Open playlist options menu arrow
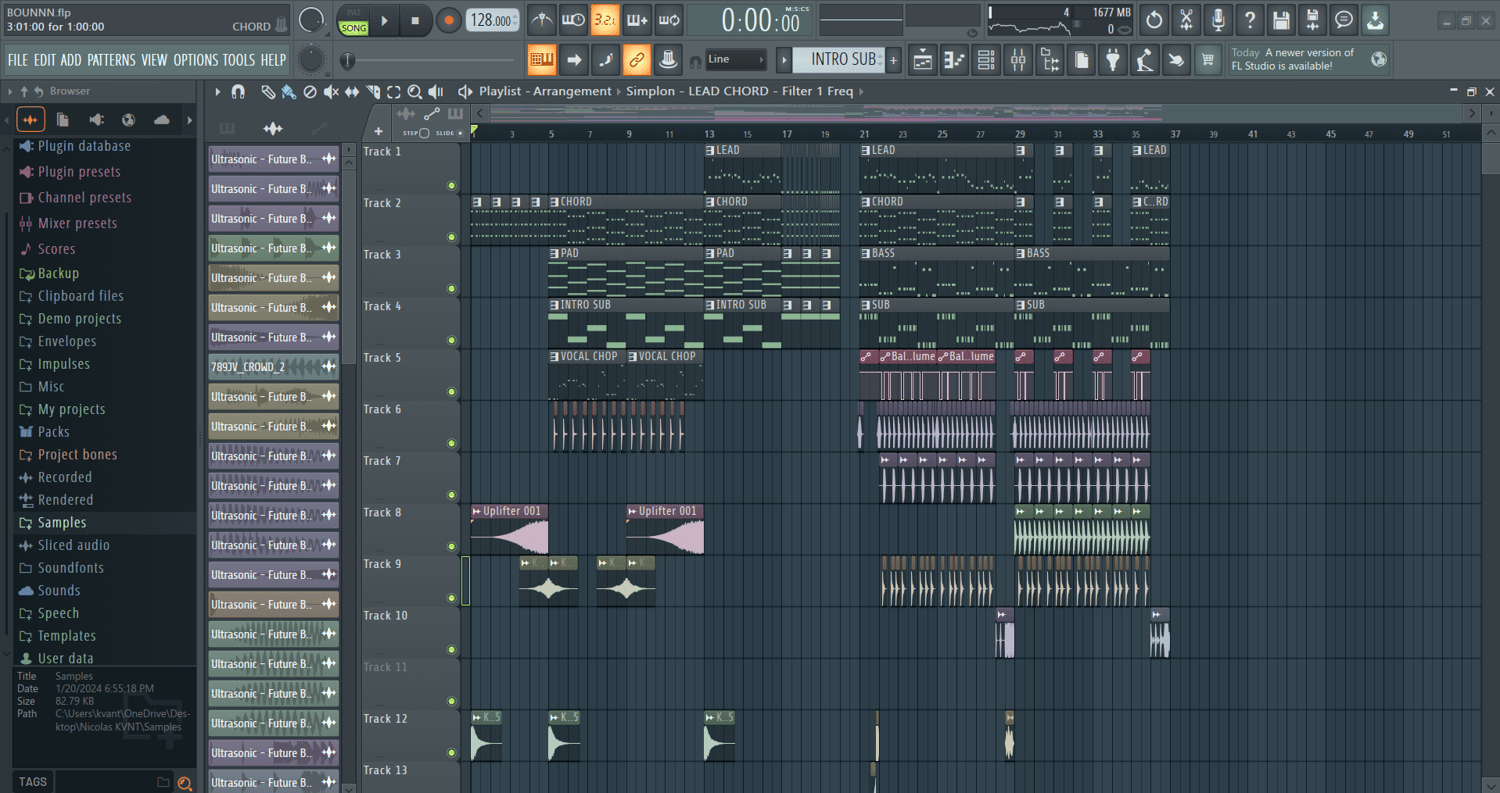 (217, 92)
